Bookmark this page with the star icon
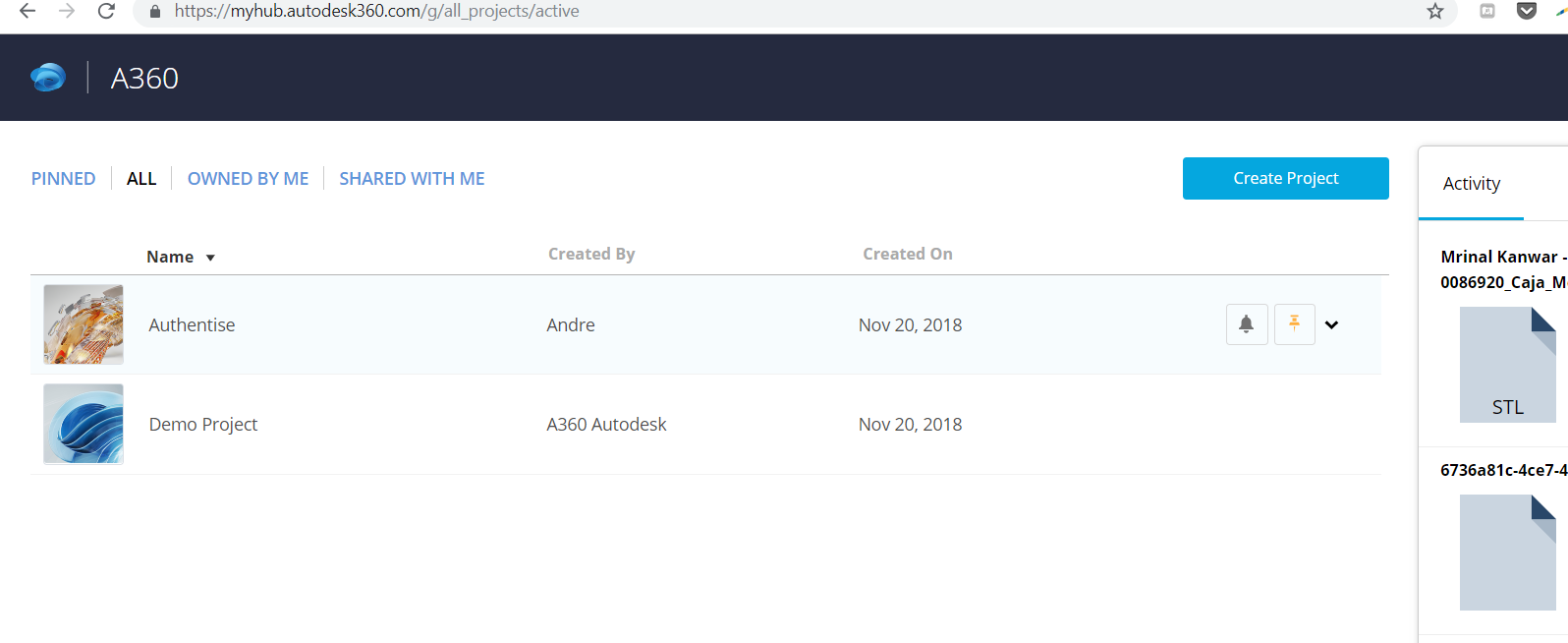The width and height of the screenshot is (1568, 643). (x=1435, y=11)
